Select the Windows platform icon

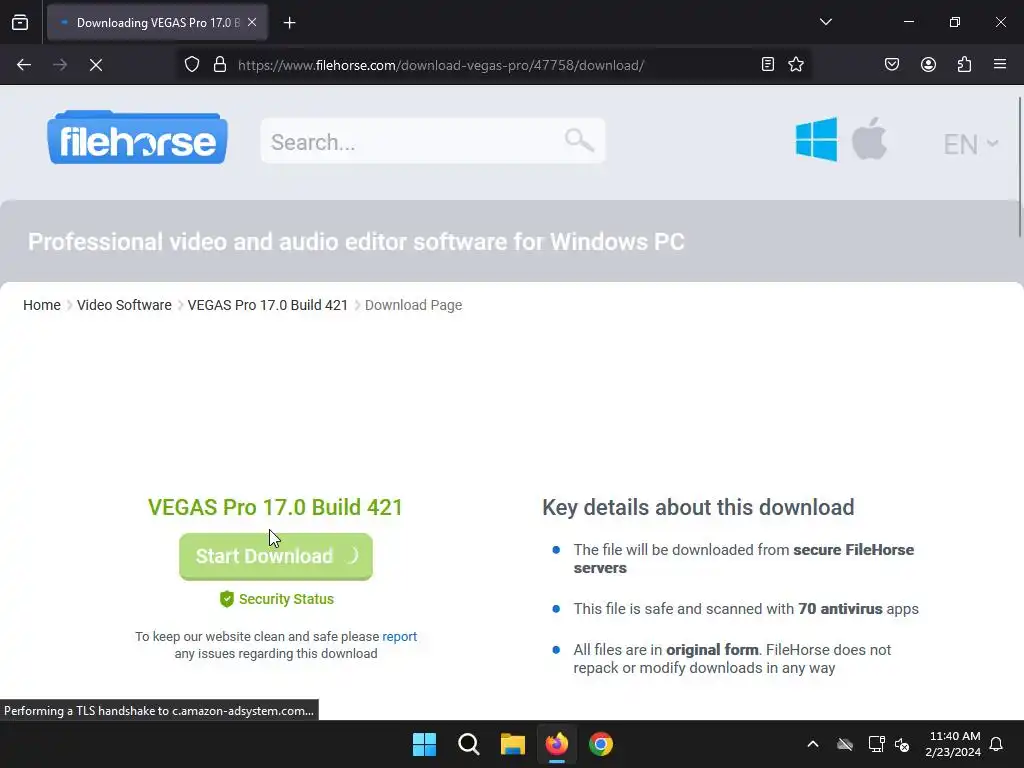click(816, 139)
